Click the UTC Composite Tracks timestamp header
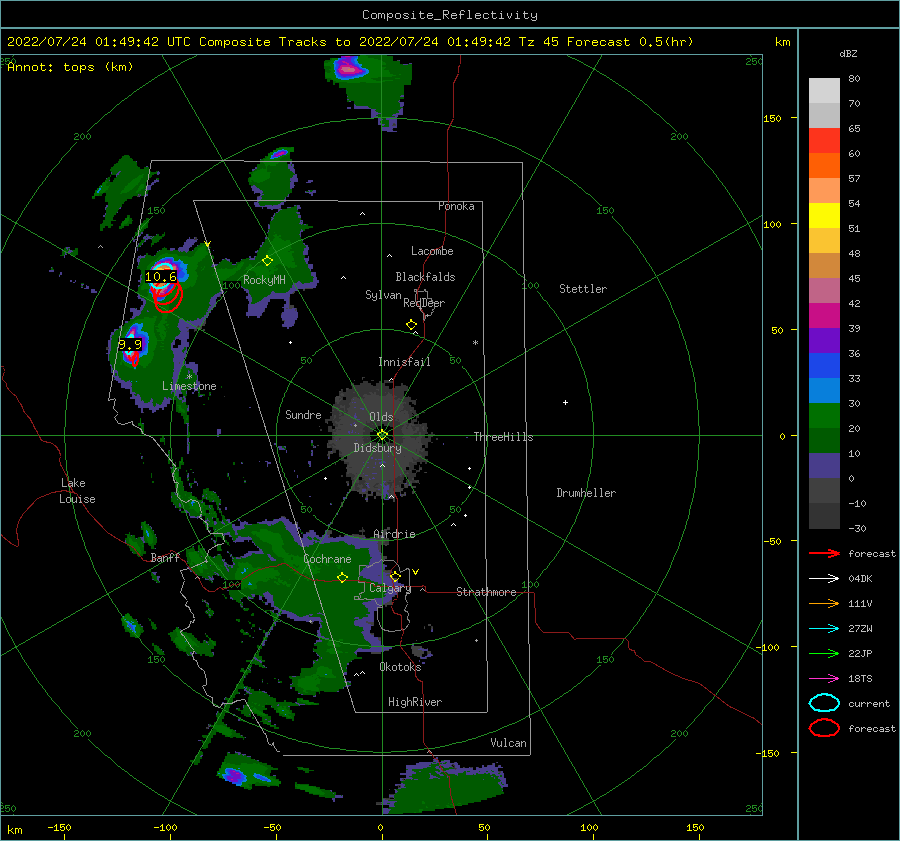Screen dimensions: 900x841 tap(350, 42)
